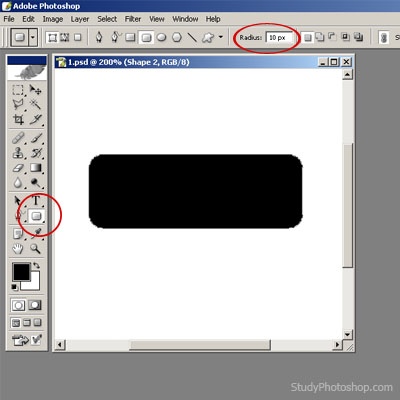The image size is (400, 400).
Task: Select the Hand tool
Action: coord(18,249)
